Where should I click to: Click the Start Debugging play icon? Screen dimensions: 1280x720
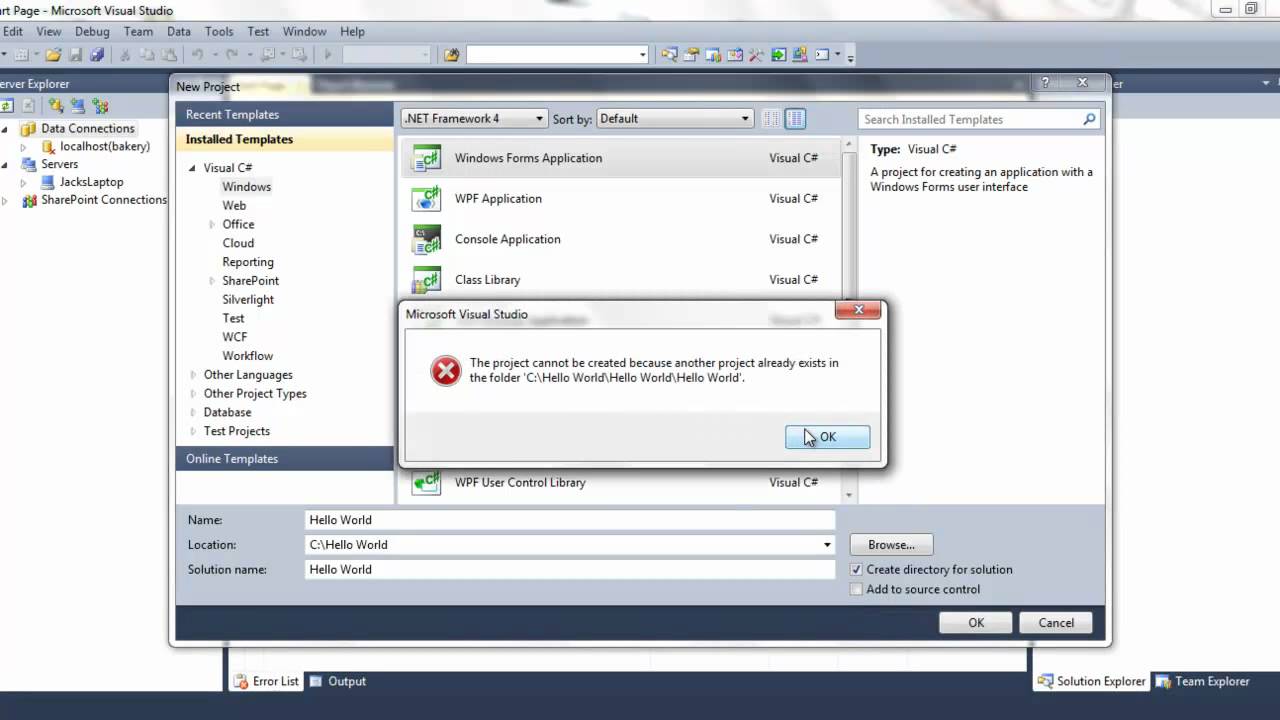point(328,55)
